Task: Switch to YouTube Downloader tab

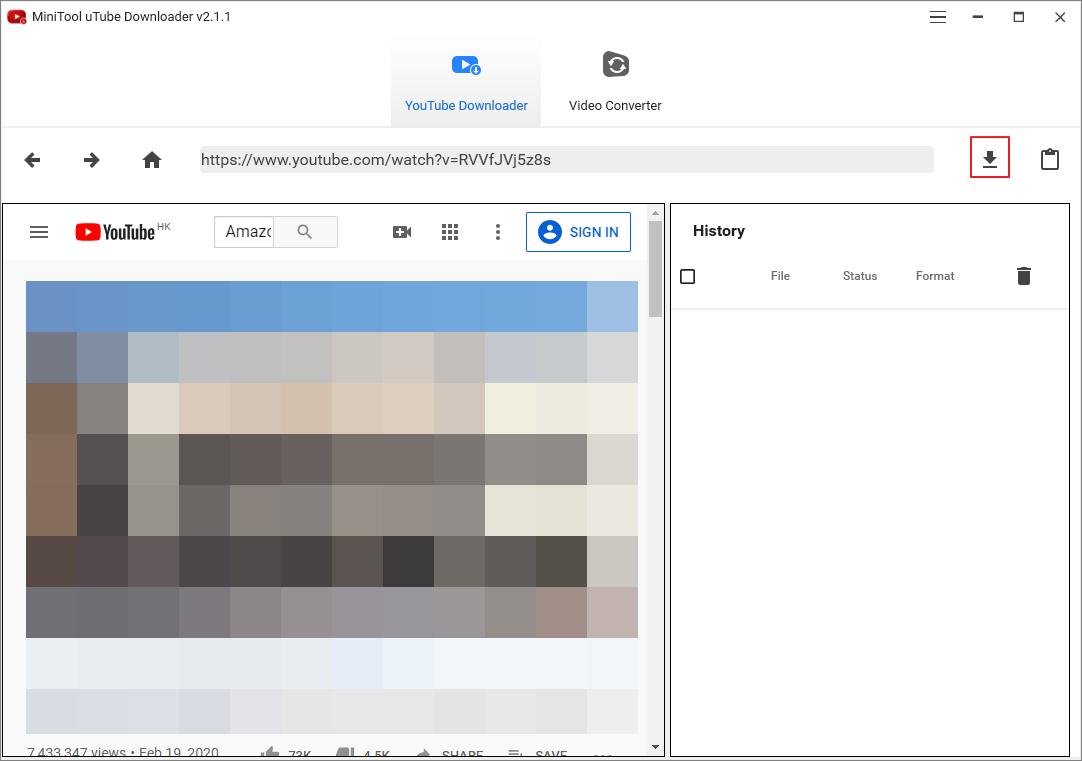Action: click(x=466, y=82)
